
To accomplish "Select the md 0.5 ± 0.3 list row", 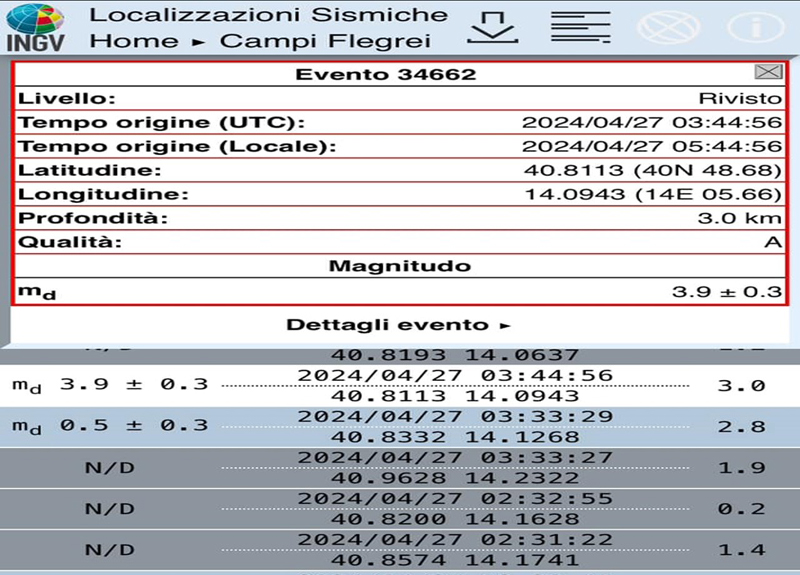I will pos(400,427).
